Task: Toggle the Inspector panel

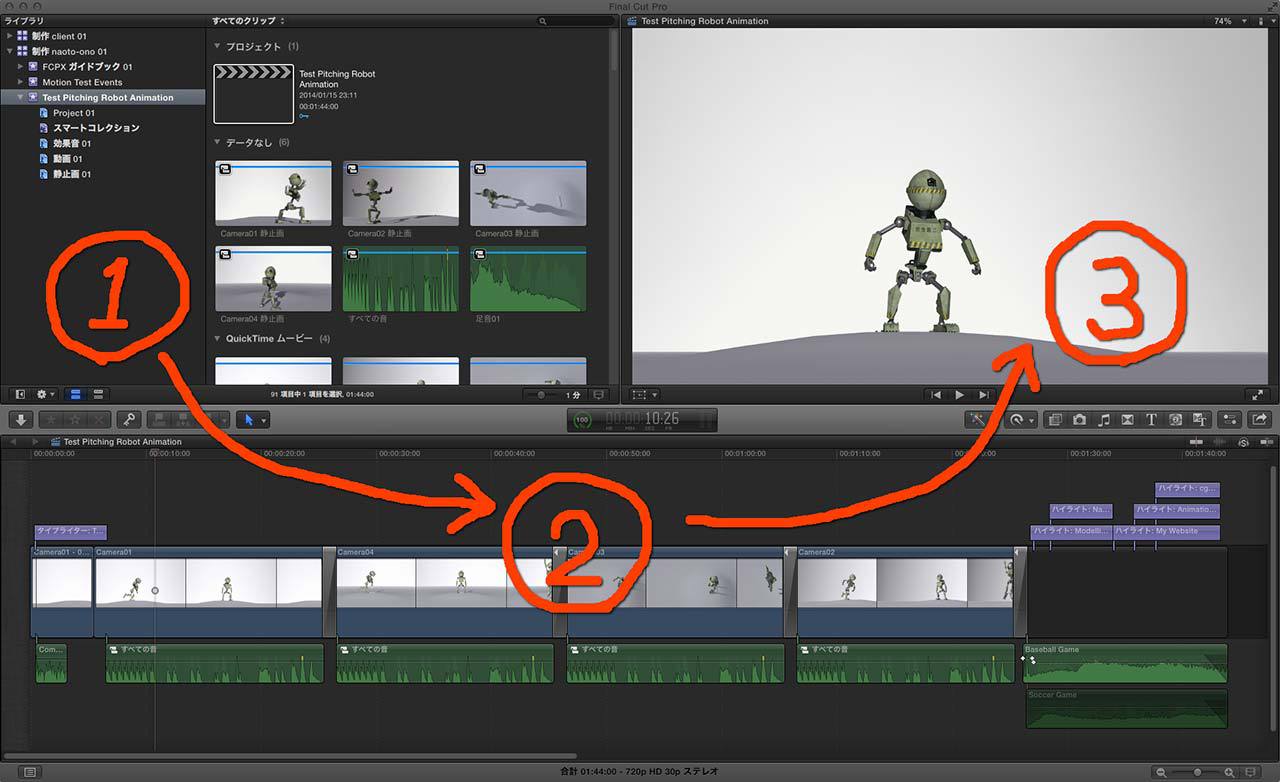Action: [x=1229, y=420]
